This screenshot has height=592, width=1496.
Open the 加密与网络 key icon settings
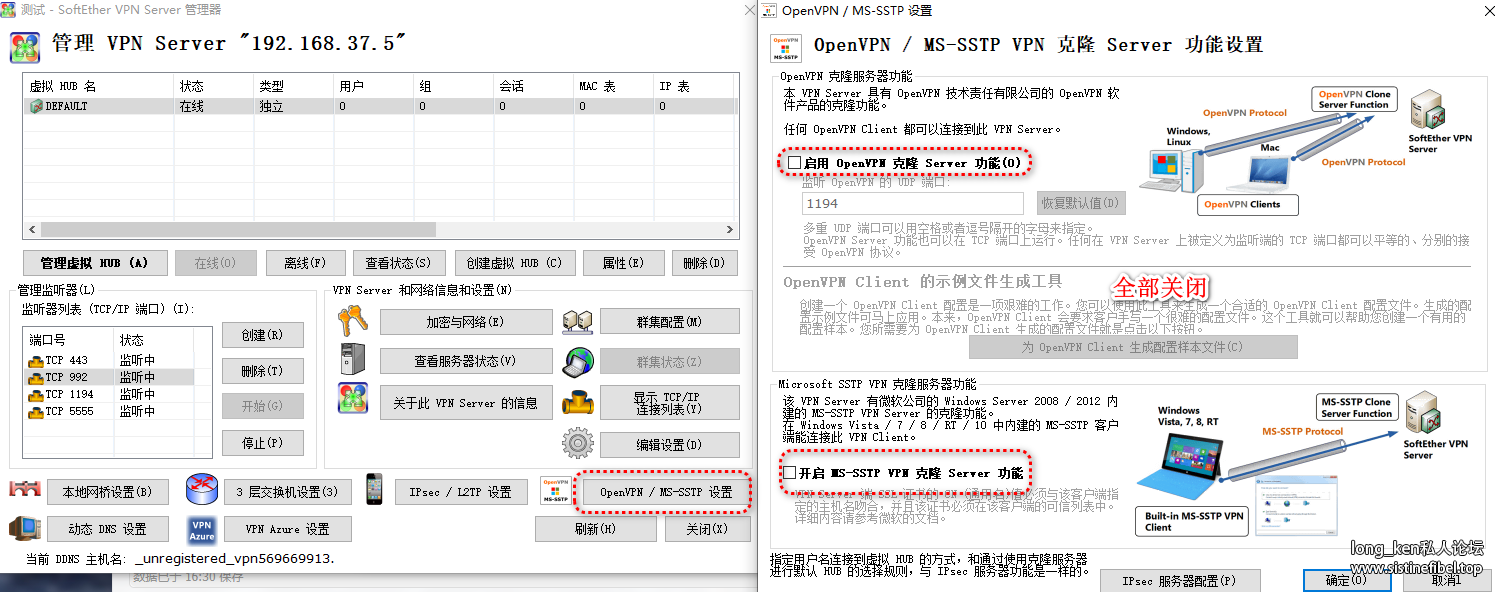(352, 322)
